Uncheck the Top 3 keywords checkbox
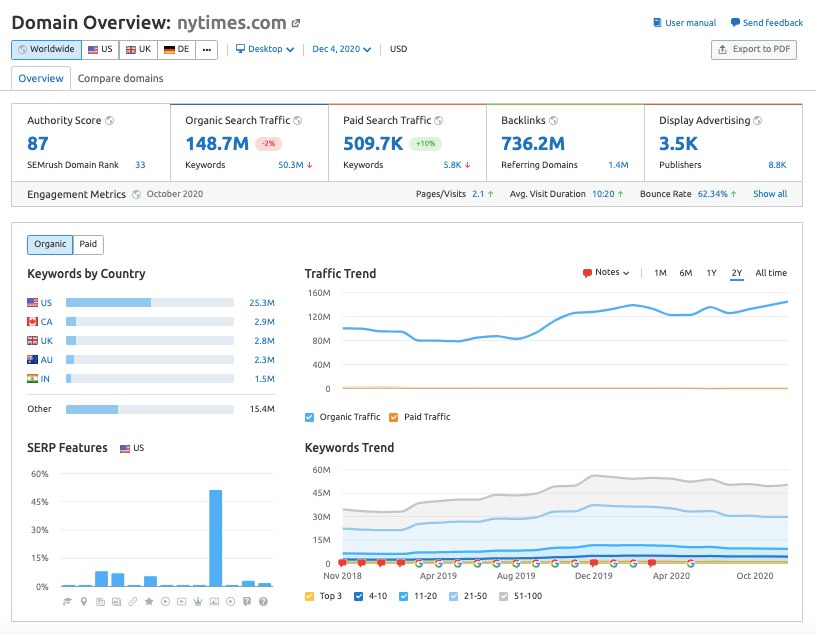This screenshot has width=816, height=635. tap(310, 596)
